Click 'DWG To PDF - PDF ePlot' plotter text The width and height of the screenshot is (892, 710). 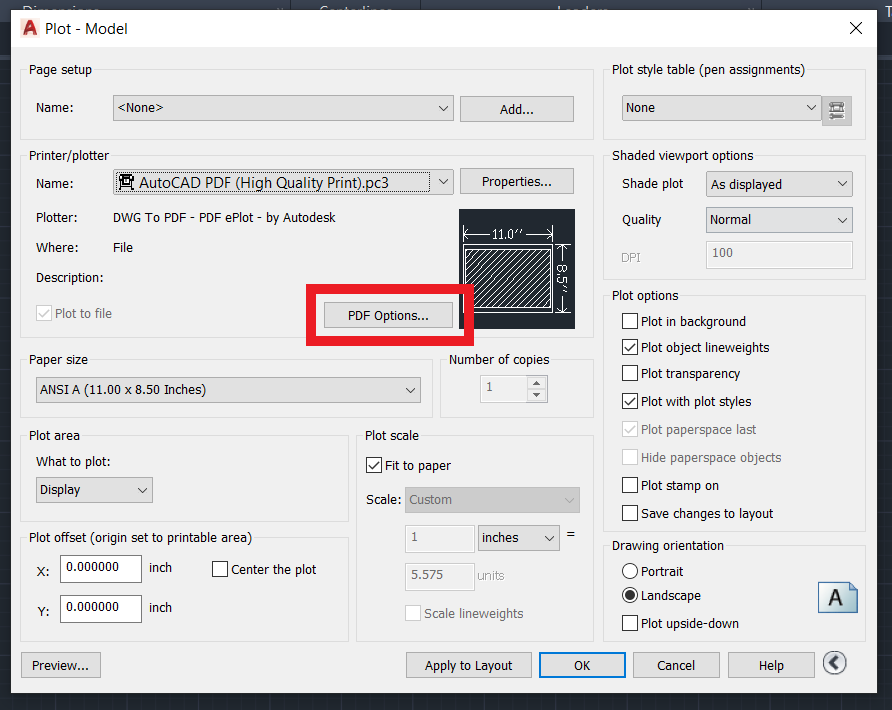(224, 218)
